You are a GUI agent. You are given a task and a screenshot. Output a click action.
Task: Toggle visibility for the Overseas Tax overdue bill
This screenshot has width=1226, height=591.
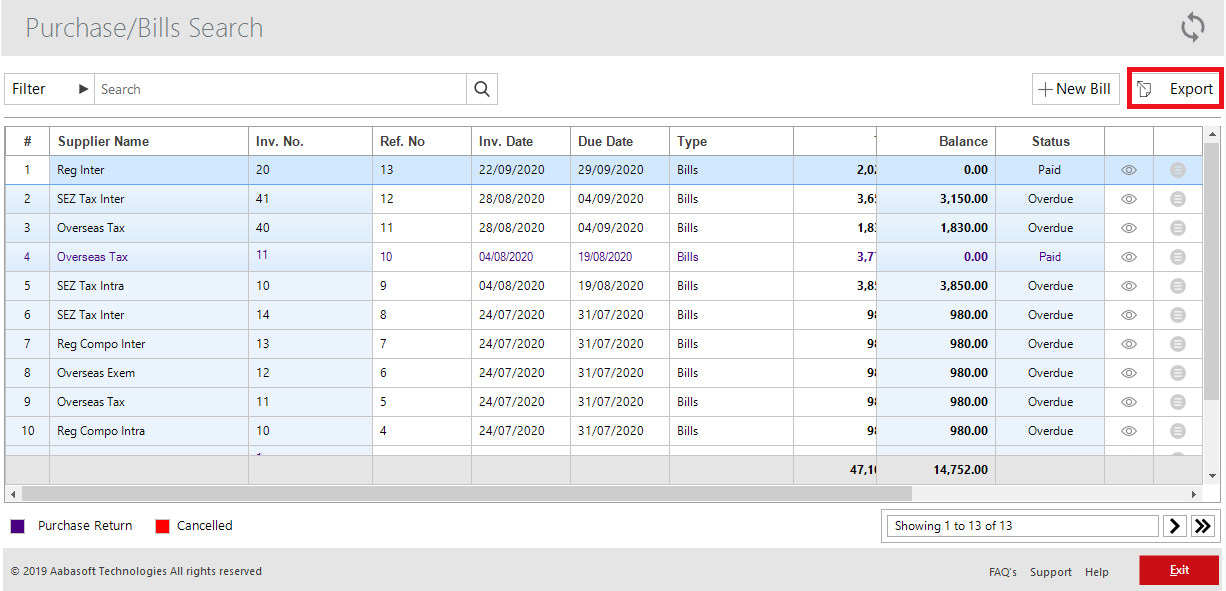point(1128,227)
